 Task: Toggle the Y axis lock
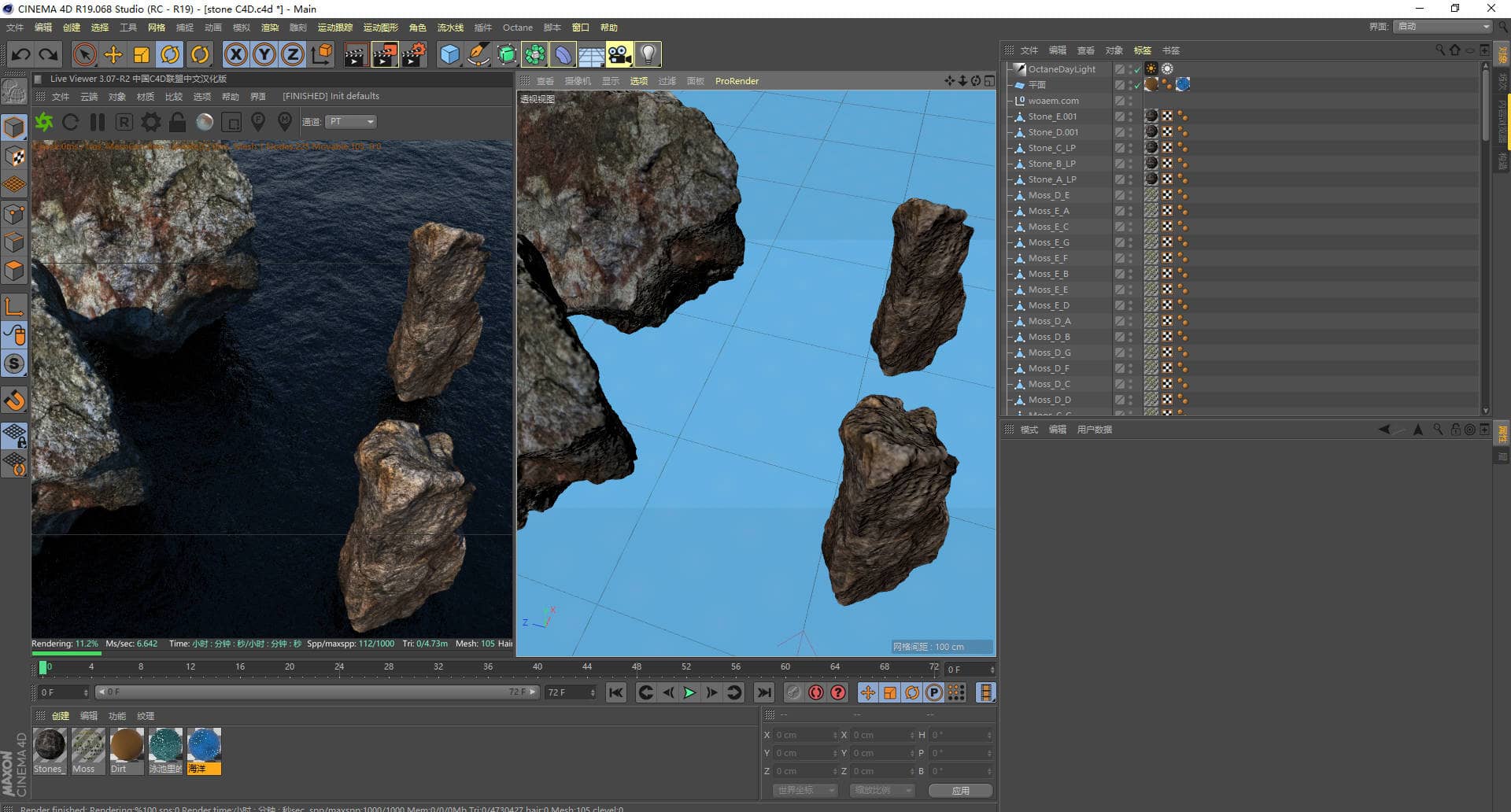point(264,54)
